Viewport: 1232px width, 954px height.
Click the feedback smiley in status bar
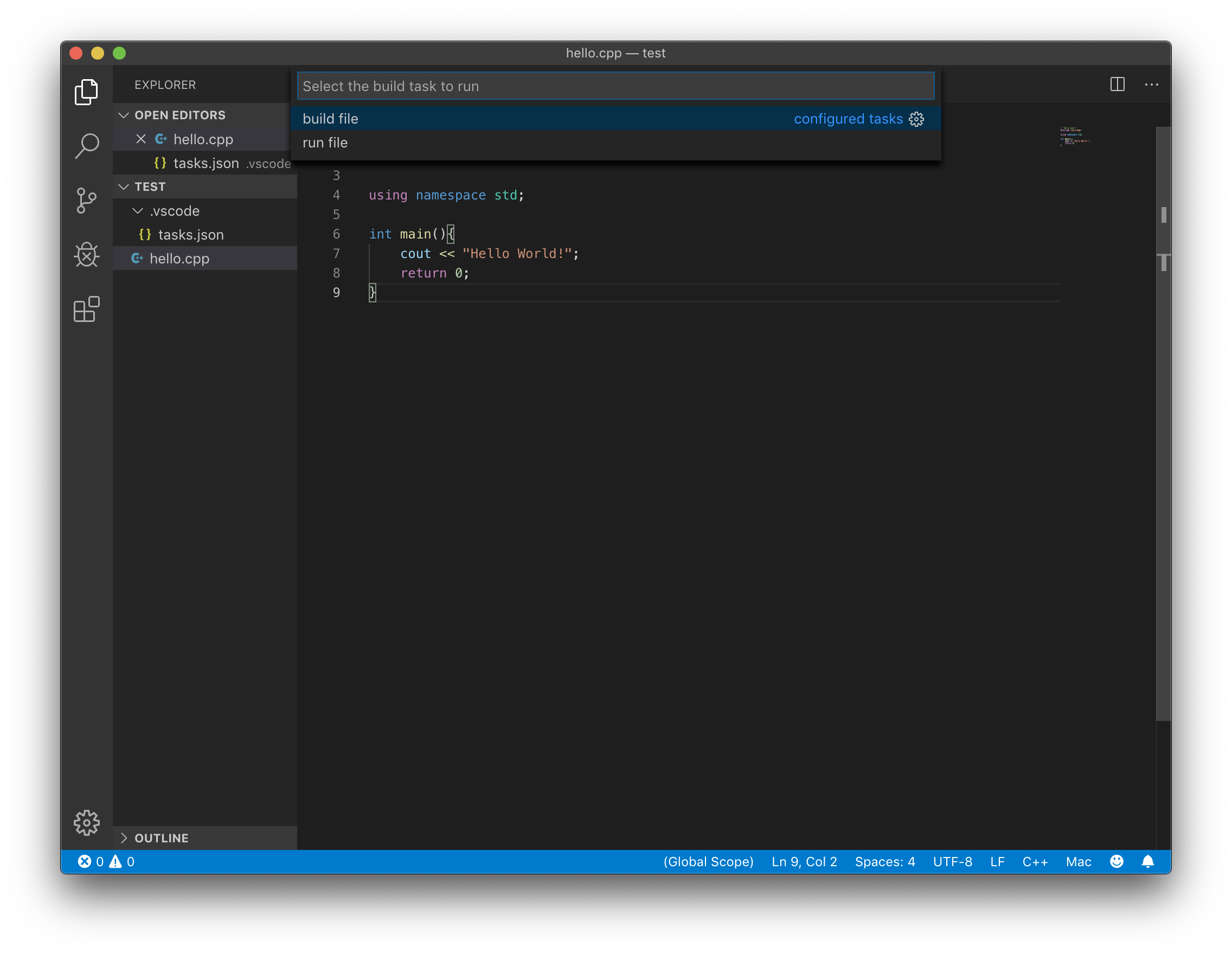pyautogui.click(x=1116, y=861)
